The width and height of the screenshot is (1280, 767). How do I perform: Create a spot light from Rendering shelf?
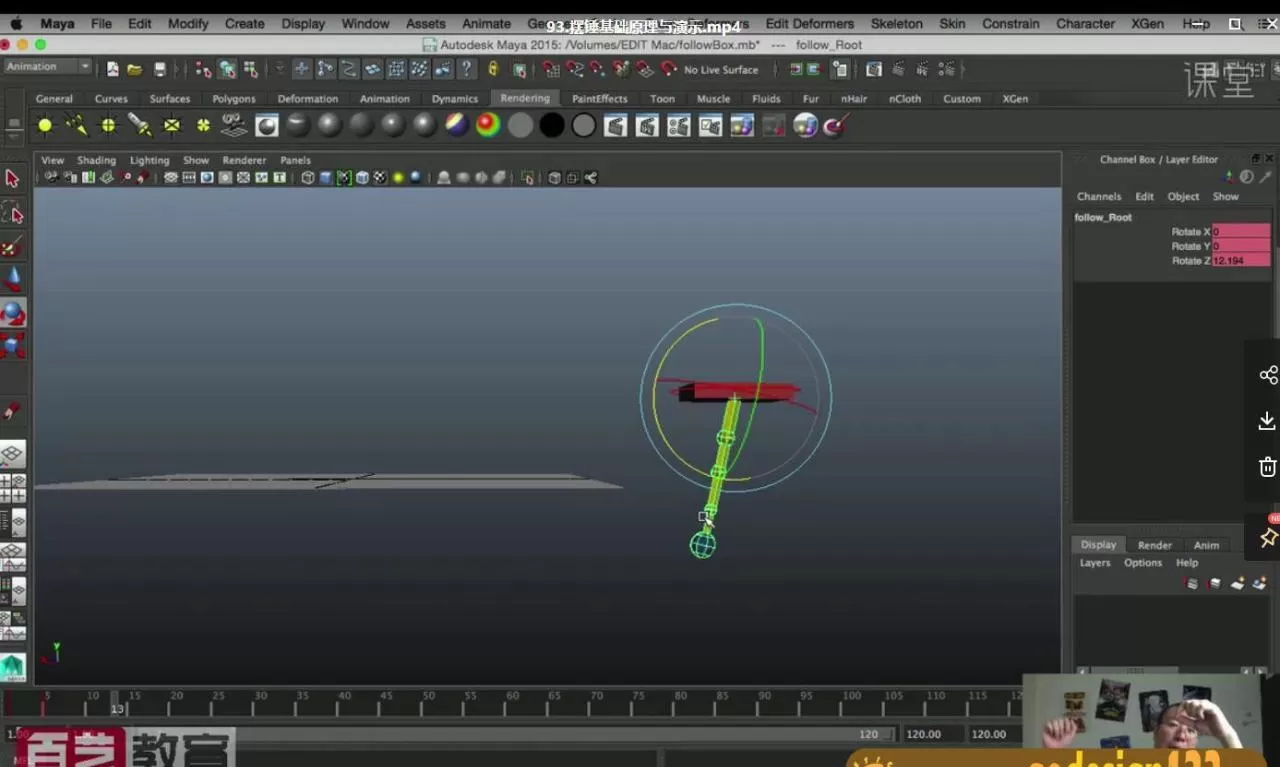pos(140,125)
